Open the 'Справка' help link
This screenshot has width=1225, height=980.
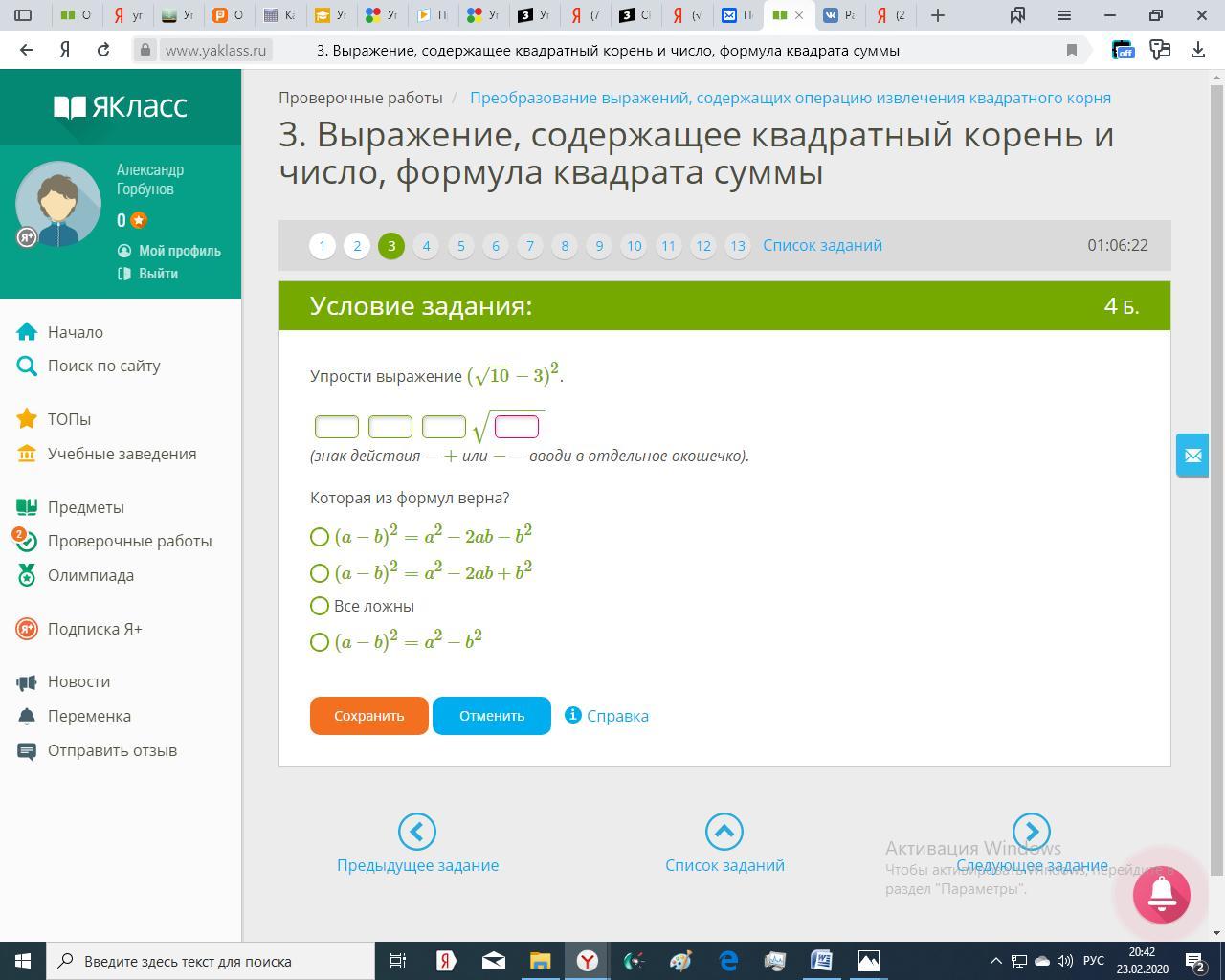point(616,716)
